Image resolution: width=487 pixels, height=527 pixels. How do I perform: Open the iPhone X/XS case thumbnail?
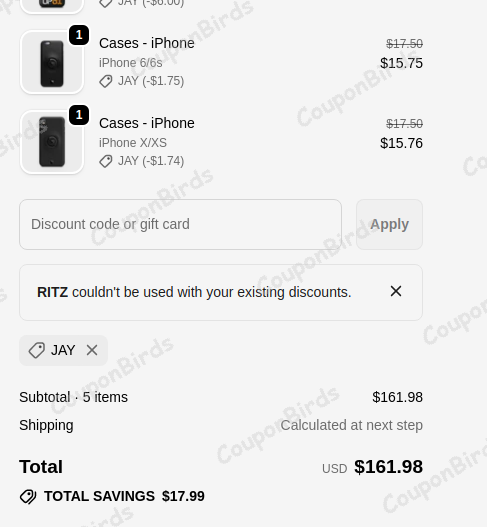(52, 142)
